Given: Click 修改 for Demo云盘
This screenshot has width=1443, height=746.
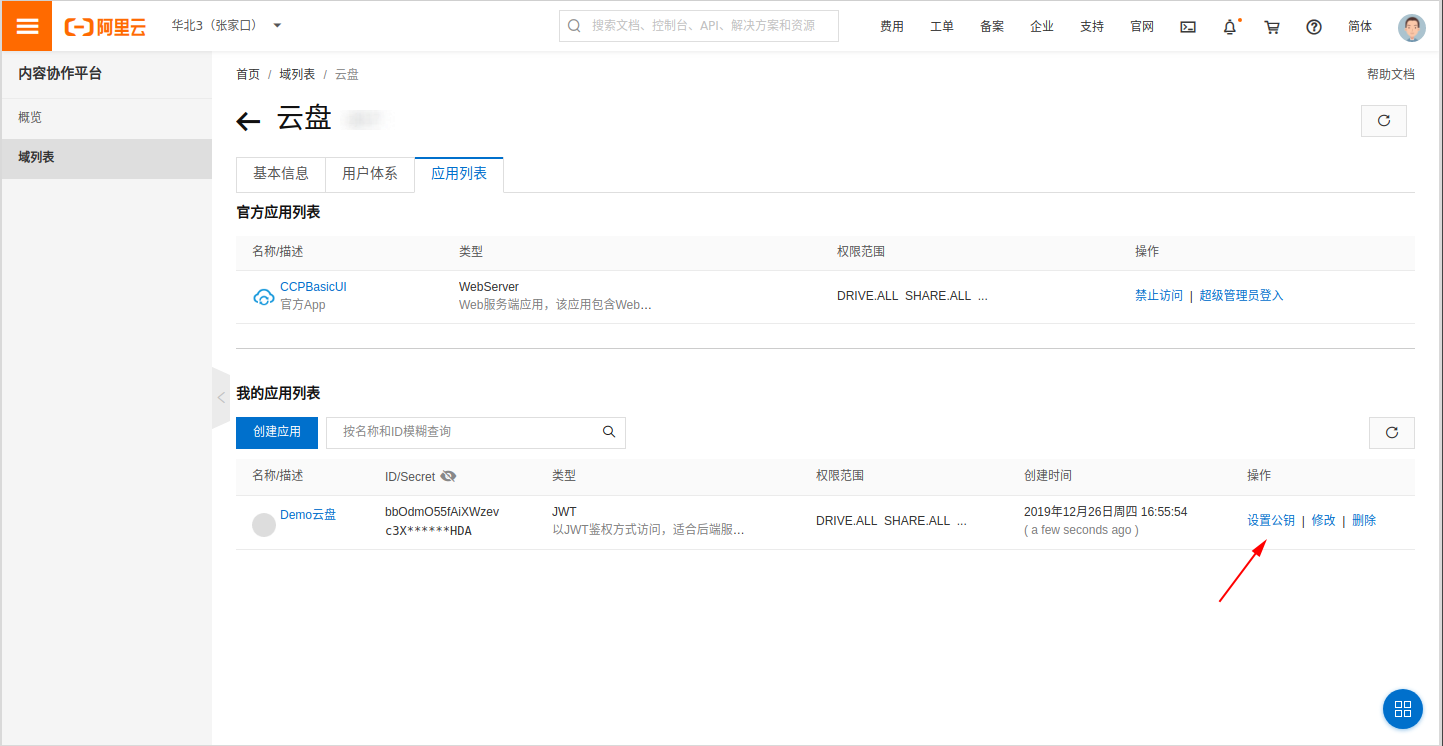Looking at the screenshot, I should point(1324,520).
